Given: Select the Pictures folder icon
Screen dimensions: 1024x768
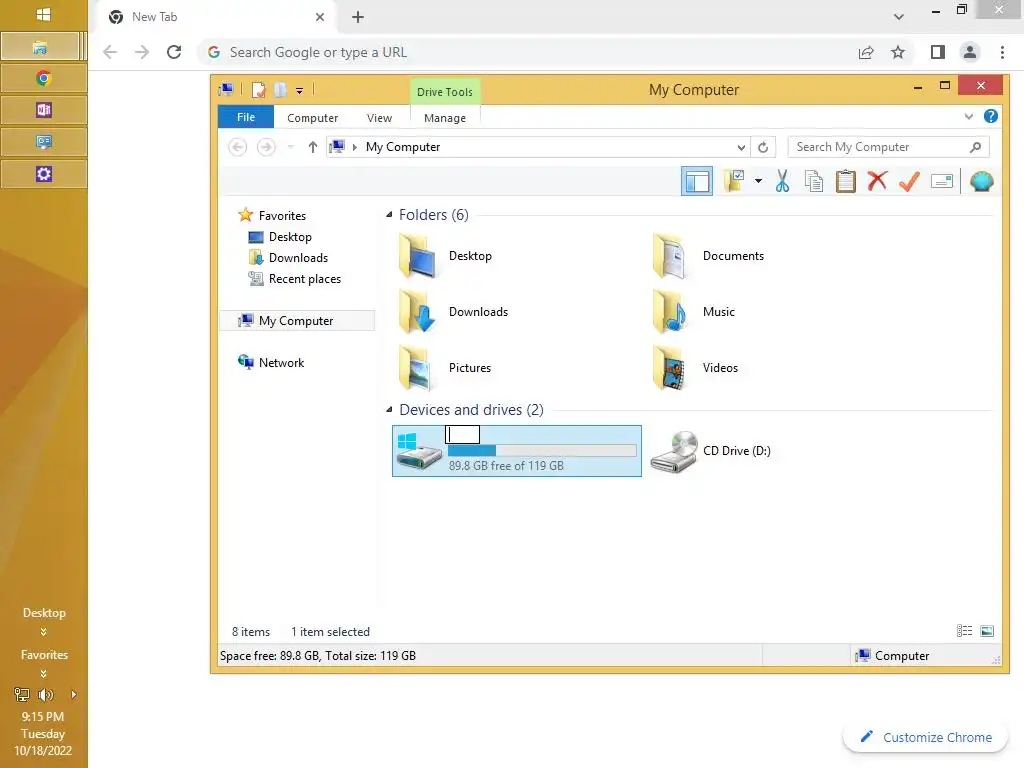Looking at the screenshot, I should [x=417, y=368].
